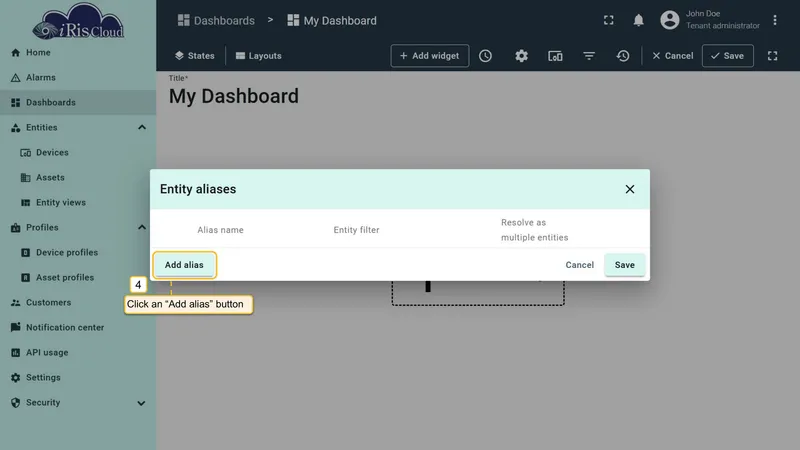Click the My Dashboard breadcrumb
The image size is (800, 450).
(x=332, y=20)
